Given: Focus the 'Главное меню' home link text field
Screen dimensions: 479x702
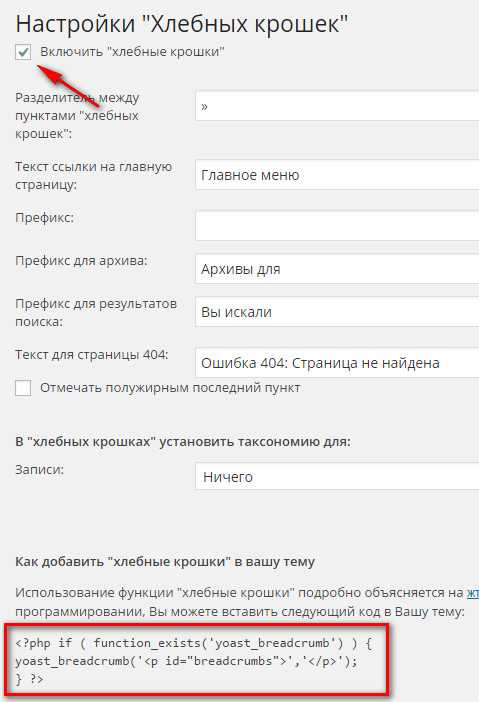Looking at the screenshot, I should click(x=337, y=175).
